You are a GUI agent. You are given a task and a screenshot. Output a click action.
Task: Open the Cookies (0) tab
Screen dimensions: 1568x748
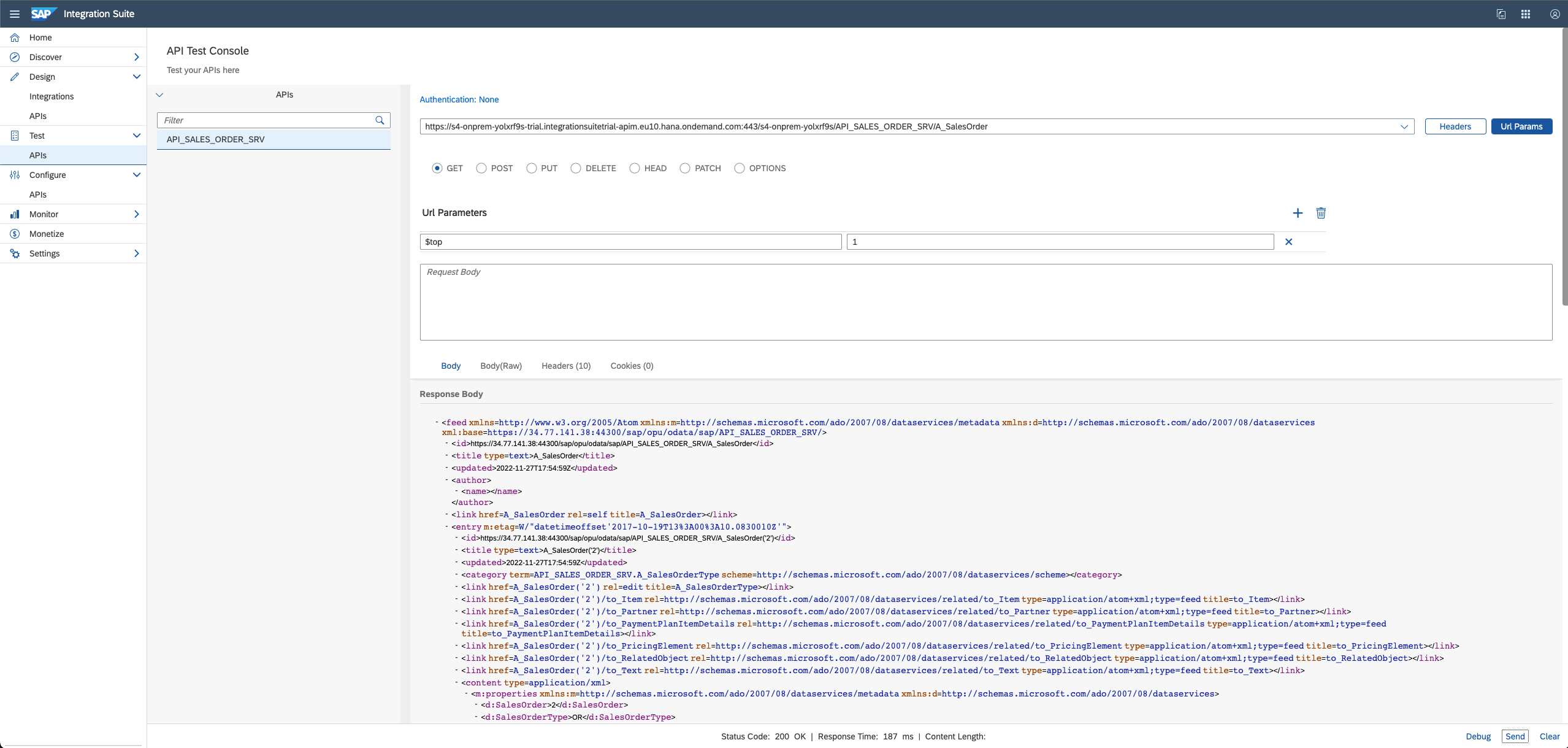pyautogui.click(x=632, y=366)
